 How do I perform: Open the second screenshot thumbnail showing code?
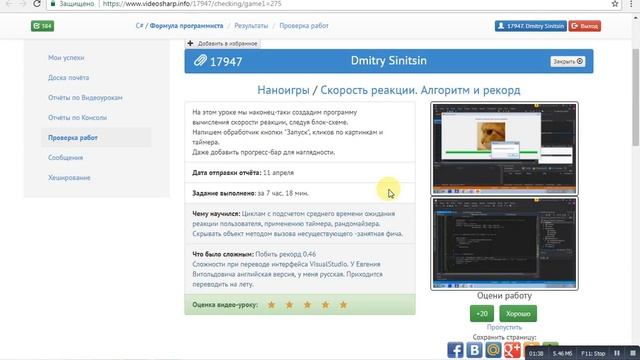(504, 243)
